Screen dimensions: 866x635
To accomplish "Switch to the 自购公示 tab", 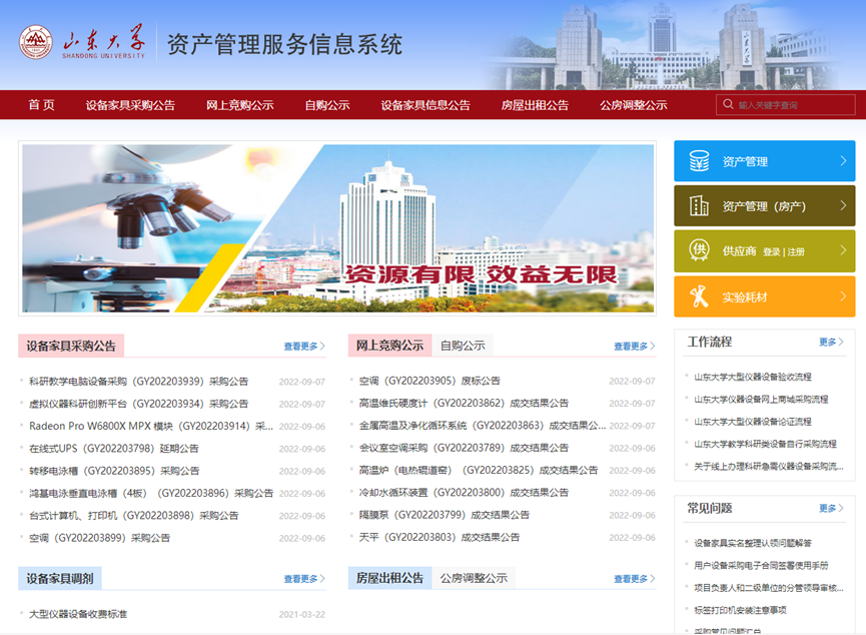I will [463, 344].
